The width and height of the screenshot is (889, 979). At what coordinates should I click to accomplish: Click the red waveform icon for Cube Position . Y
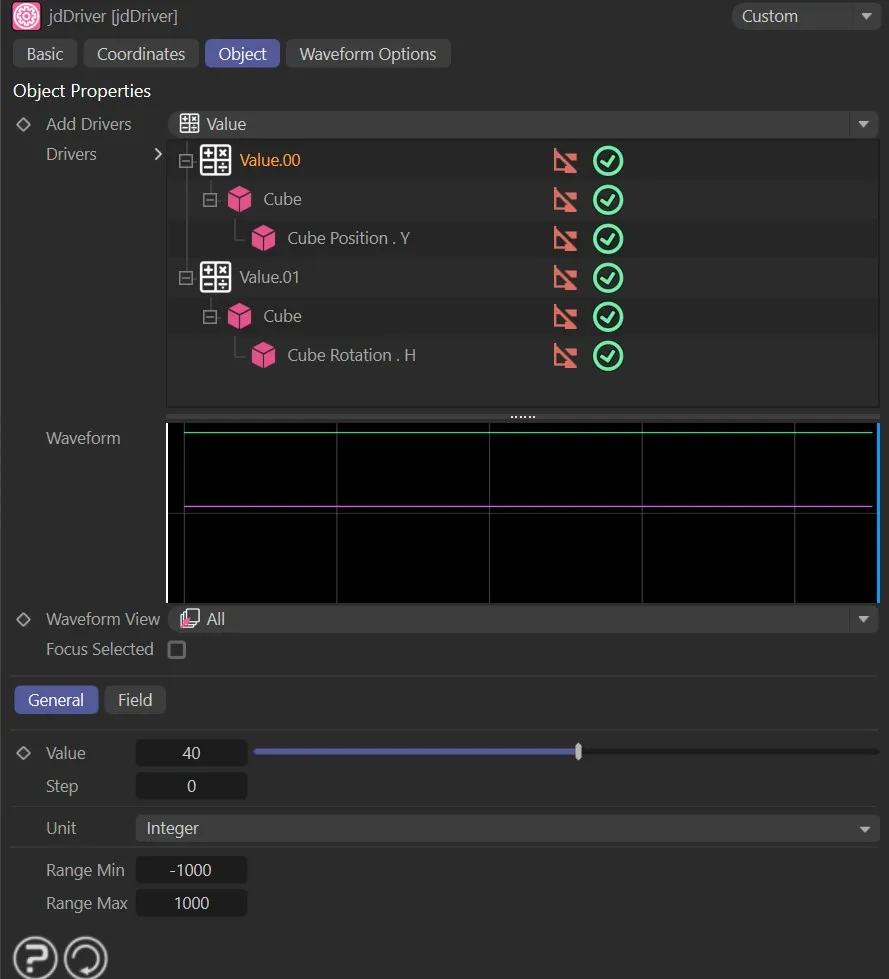coord(565,238)
